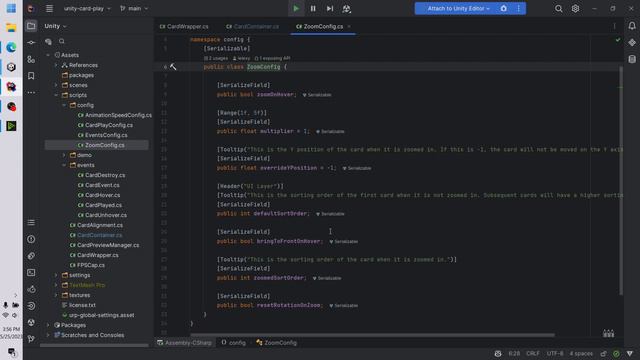This screenshot has width=640, height=360.
Task: Open the Problems tool window icon
Action: [31, 239]
